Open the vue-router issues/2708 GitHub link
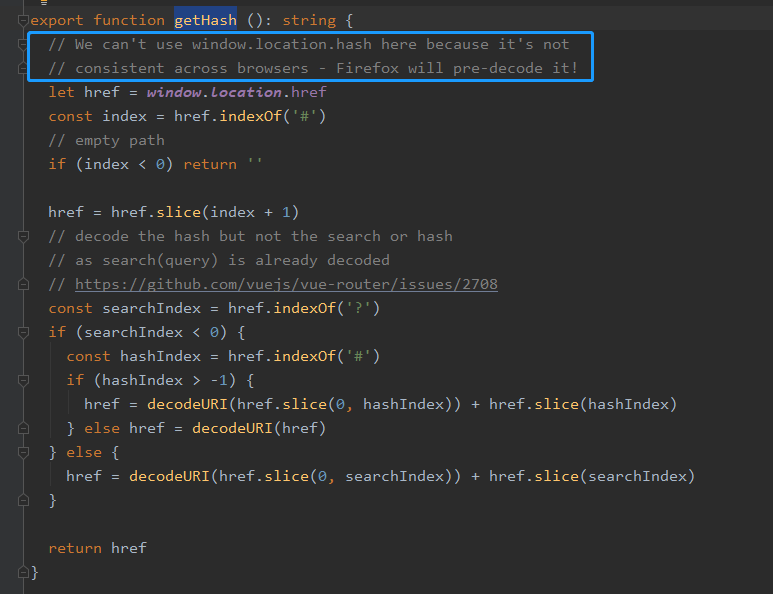The height and width of the screenshot is (594, 773). [x=286, y=284]
